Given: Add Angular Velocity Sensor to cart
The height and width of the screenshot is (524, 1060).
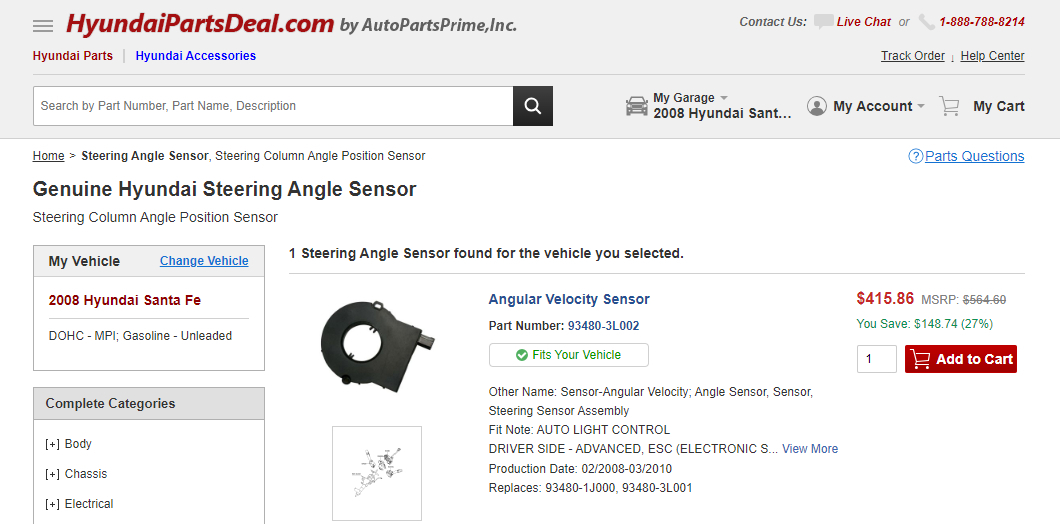Looking at the screenshot, I should 960,359.
